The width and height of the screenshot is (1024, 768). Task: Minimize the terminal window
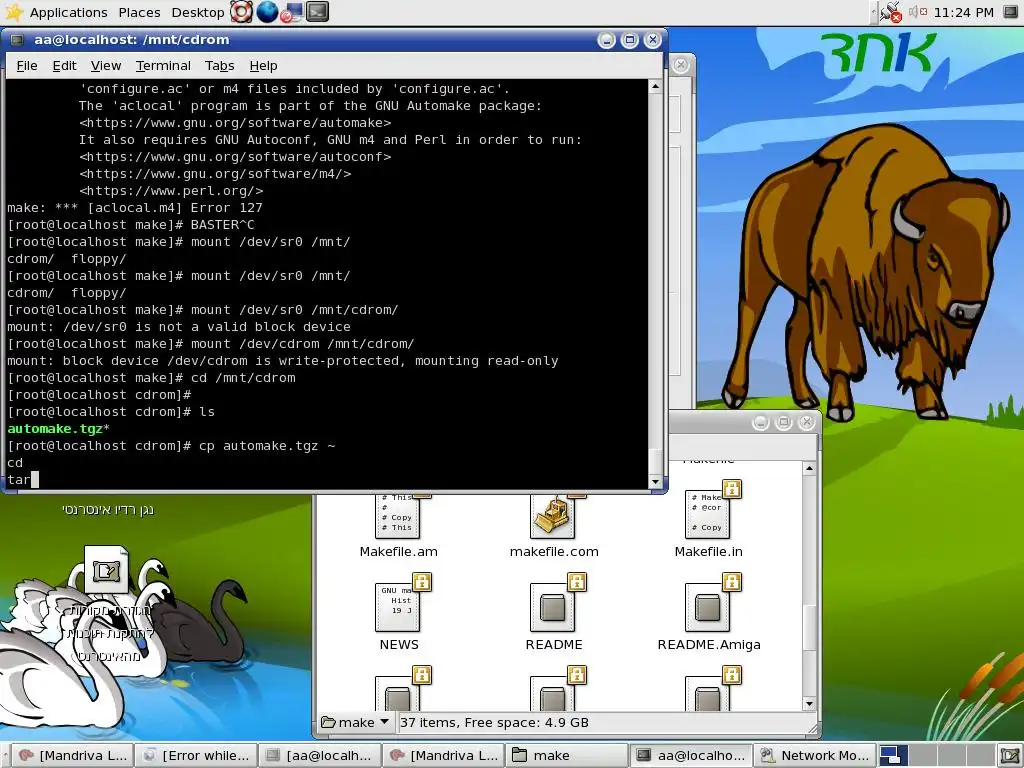pos(607,40)
